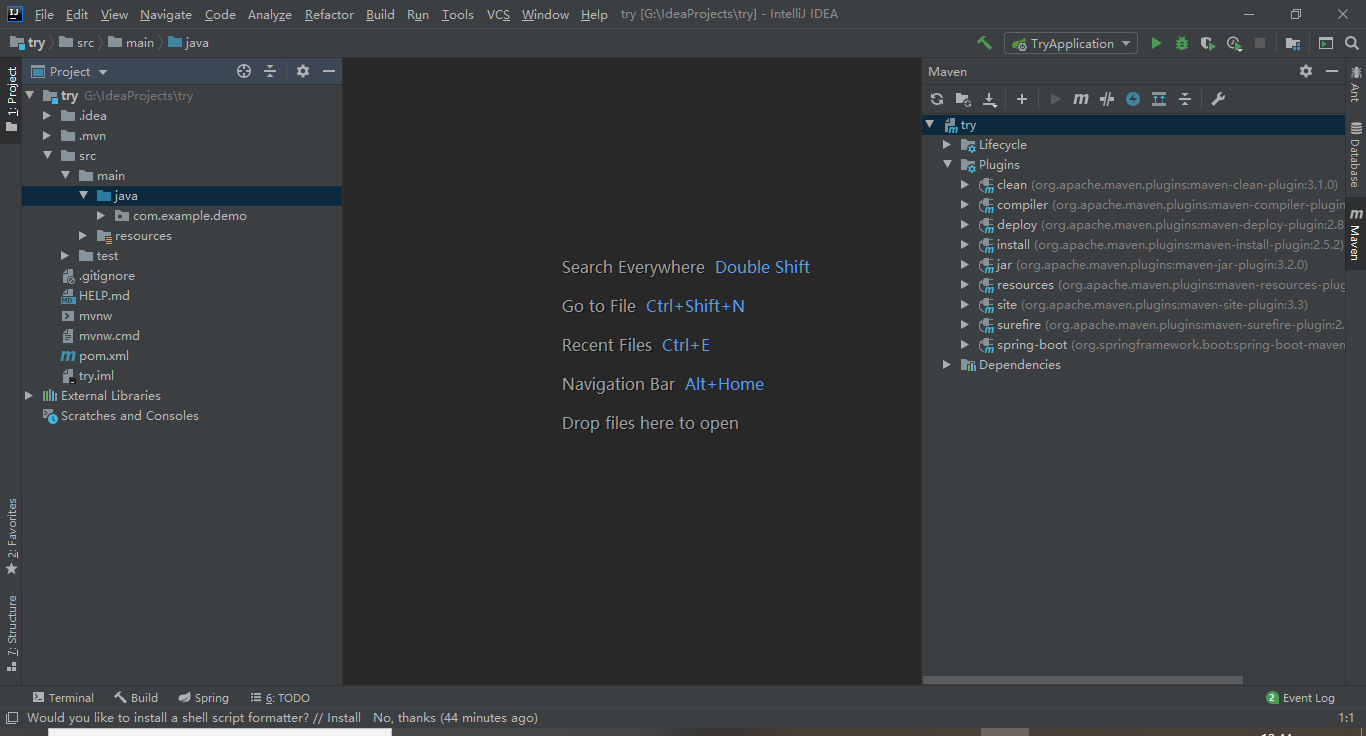
Task: Hide the Project tool window
Action: click(x=329, y=71)
